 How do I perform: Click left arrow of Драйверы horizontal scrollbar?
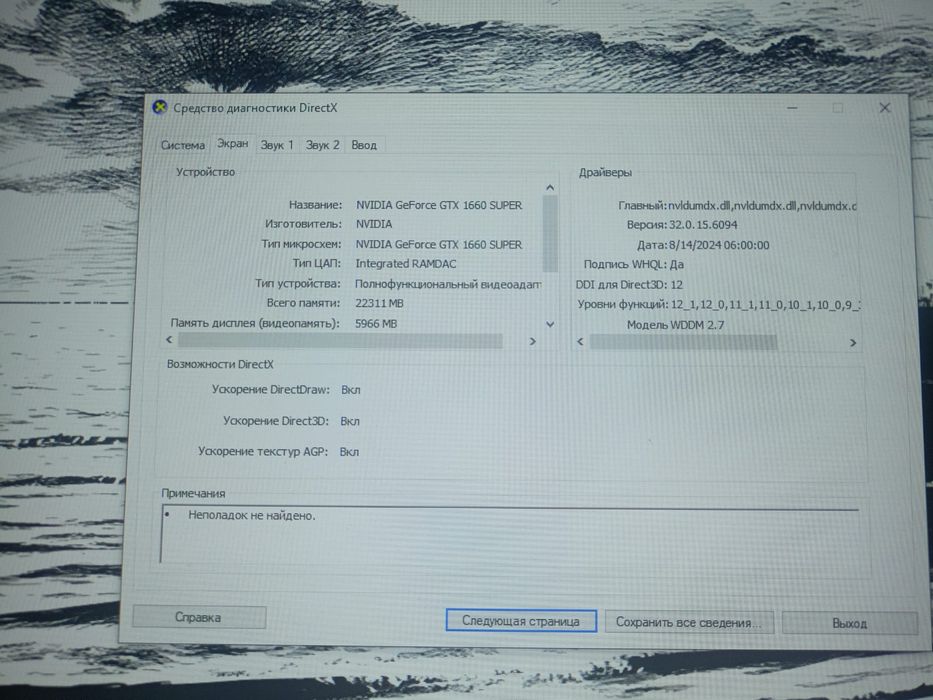point(580,342)
